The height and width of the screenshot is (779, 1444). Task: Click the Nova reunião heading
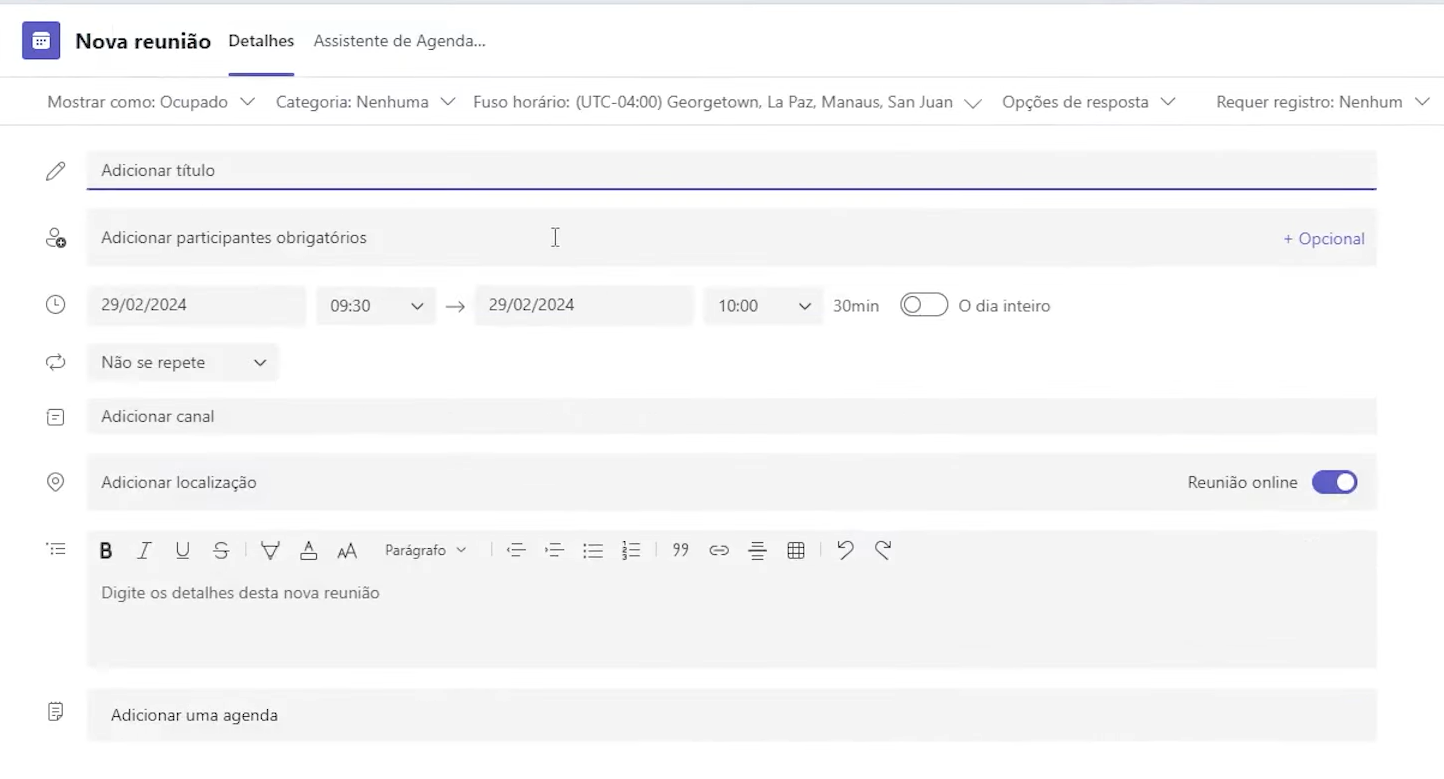click(143, 41)
